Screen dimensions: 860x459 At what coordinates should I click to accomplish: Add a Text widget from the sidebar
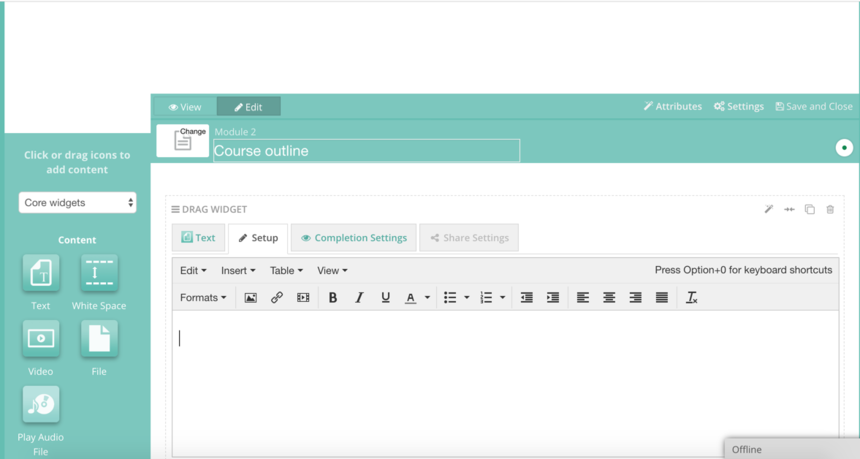pyautogui.click(x=41, y=273)
